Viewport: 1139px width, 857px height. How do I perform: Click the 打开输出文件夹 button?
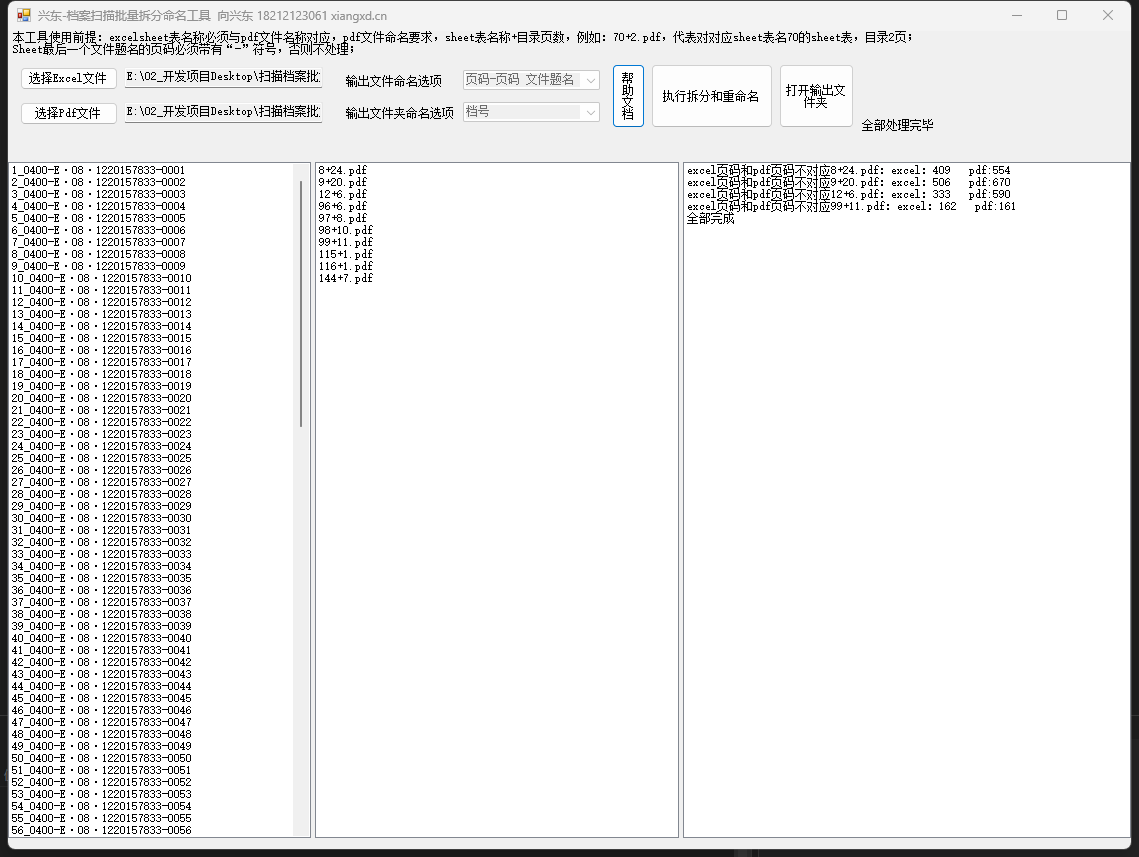coord(816,96)
